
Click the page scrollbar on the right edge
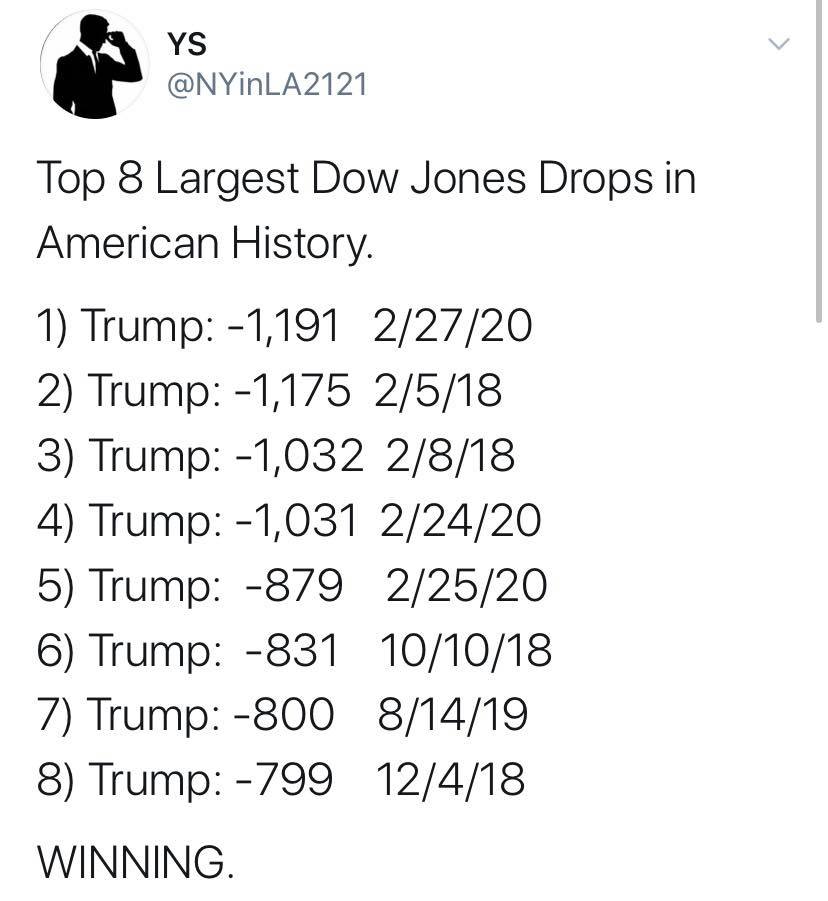pos(819,161)
